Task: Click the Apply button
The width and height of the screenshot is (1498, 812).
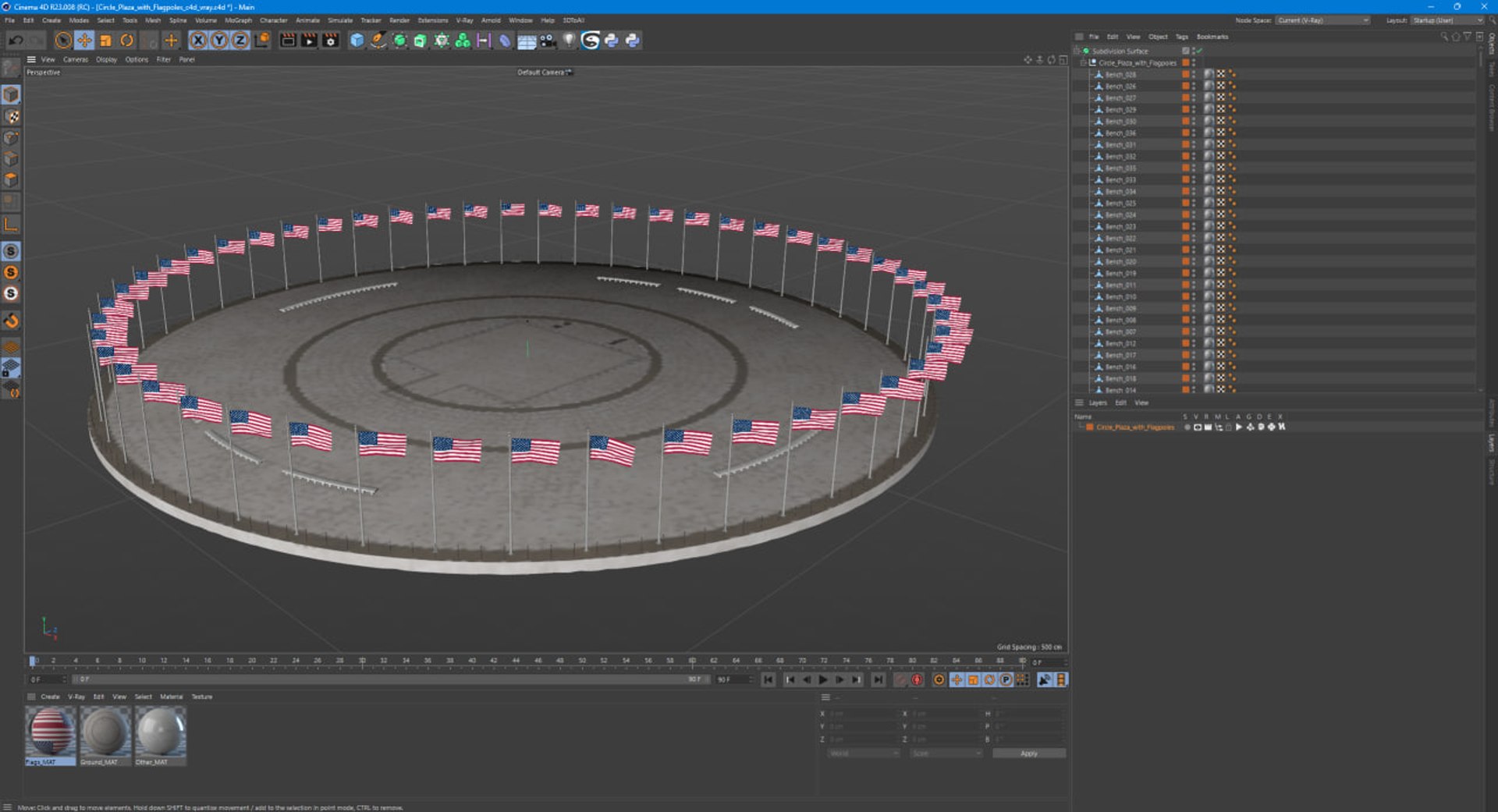Action: [x=1029, y=753]
